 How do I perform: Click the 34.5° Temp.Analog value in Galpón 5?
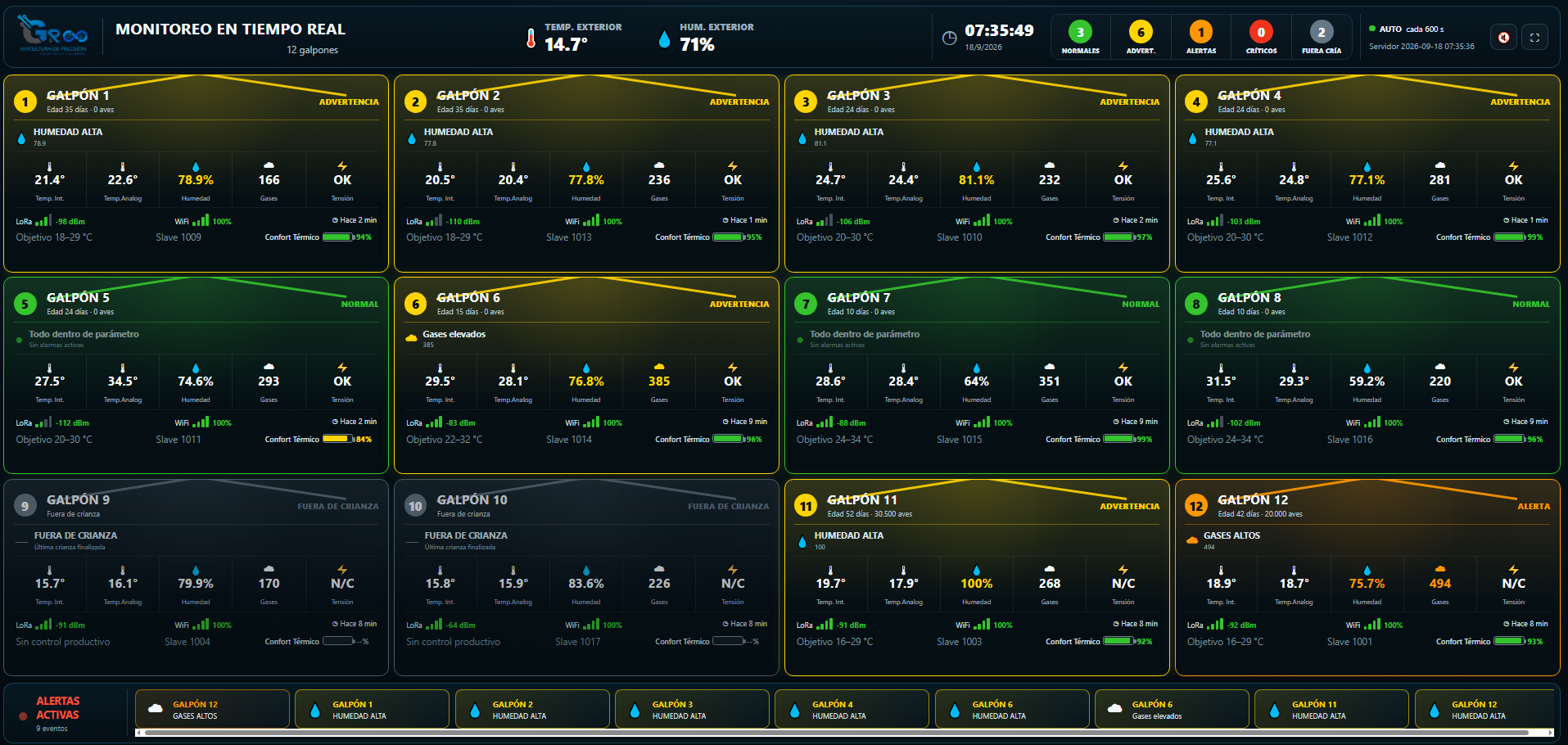click(x=122, y=382)
